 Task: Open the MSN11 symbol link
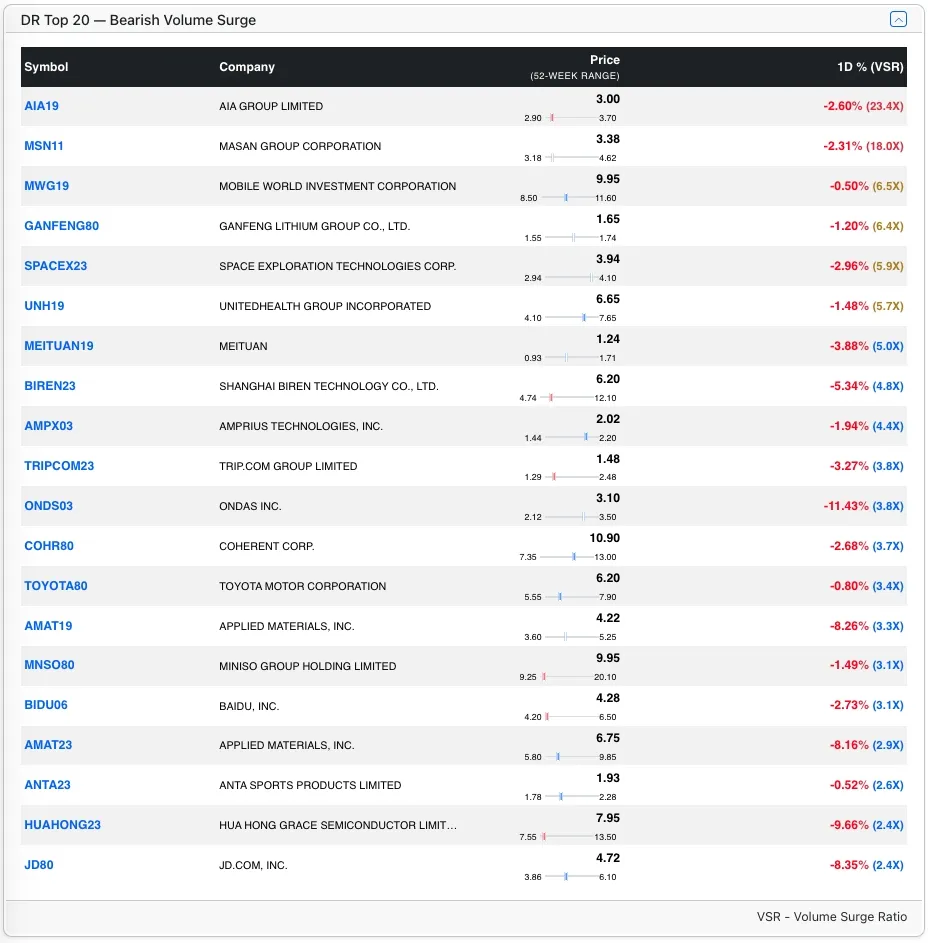pos(44,146)
